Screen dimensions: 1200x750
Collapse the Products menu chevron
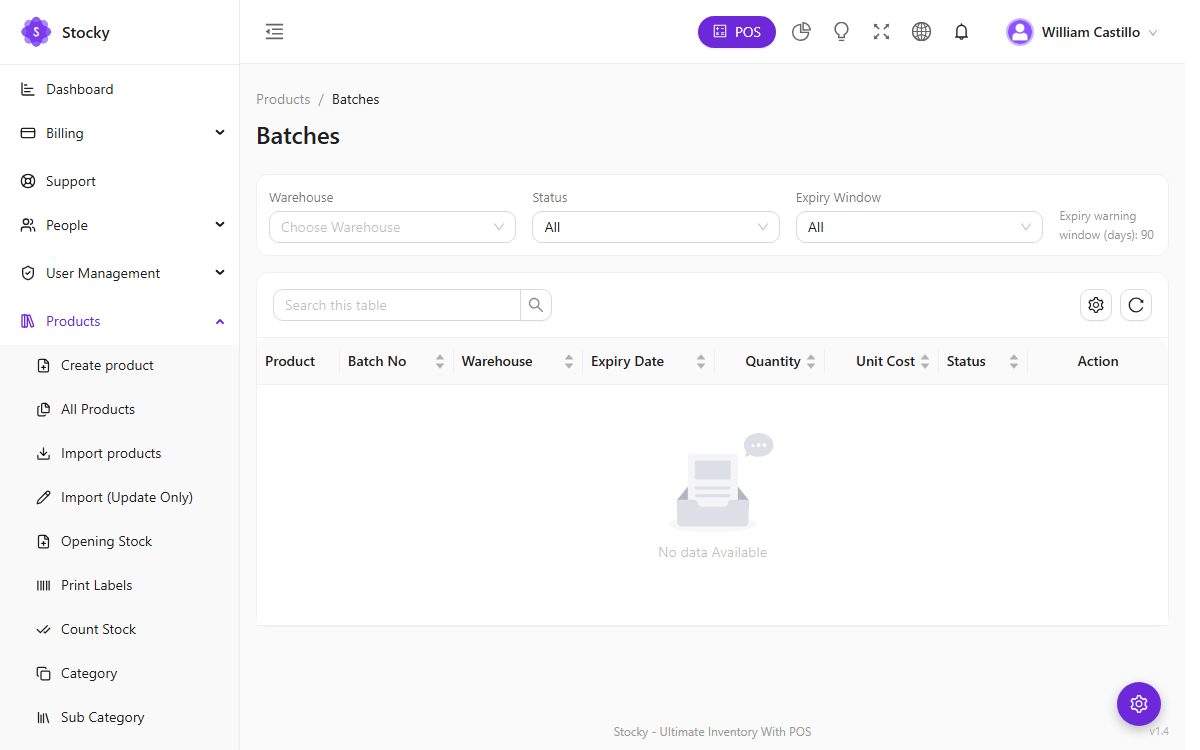click(x=220, y=321)
